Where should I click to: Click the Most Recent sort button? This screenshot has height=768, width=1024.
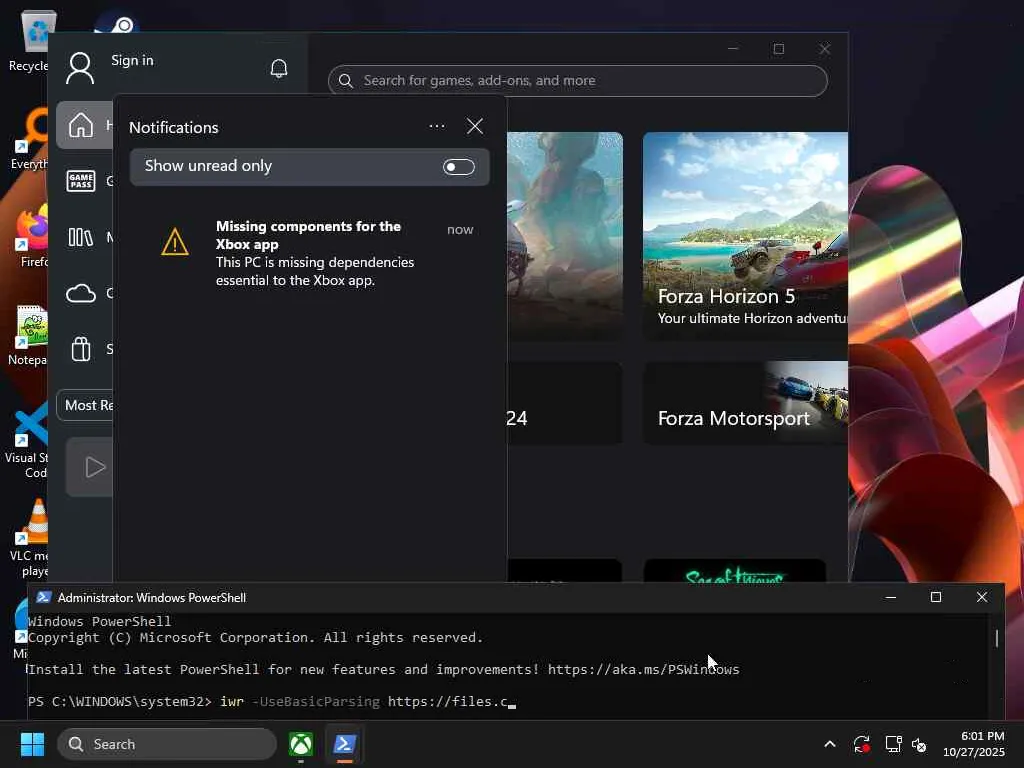(x=85, y=406)
